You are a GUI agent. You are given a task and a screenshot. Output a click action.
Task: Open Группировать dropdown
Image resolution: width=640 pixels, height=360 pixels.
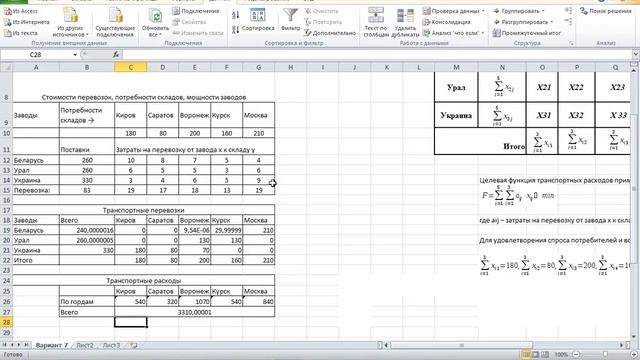pos(519,11)
